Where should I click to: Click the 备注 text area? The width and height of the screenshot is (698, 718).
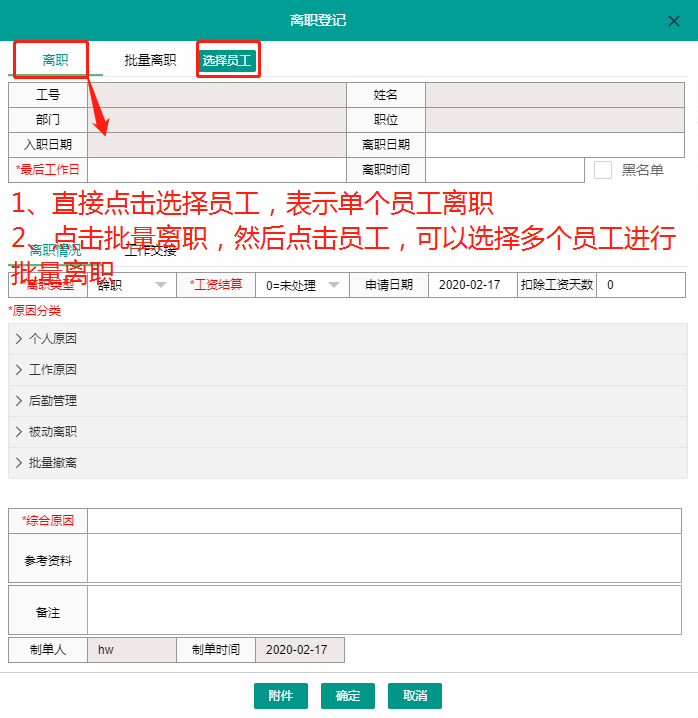(384, 610)
